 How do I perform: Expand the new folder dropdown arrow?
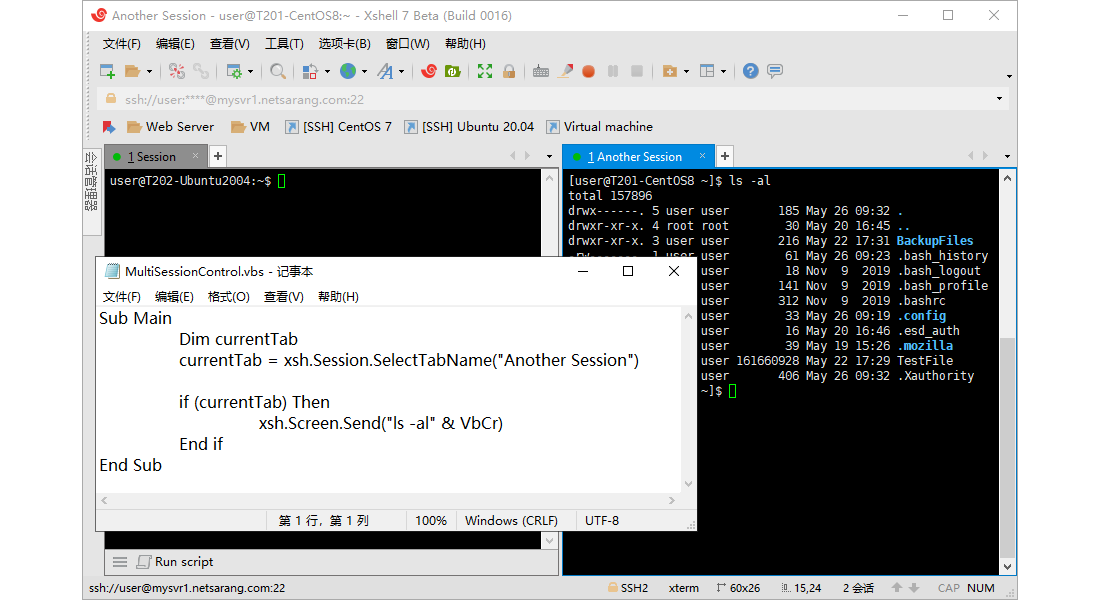coord(686,72)
